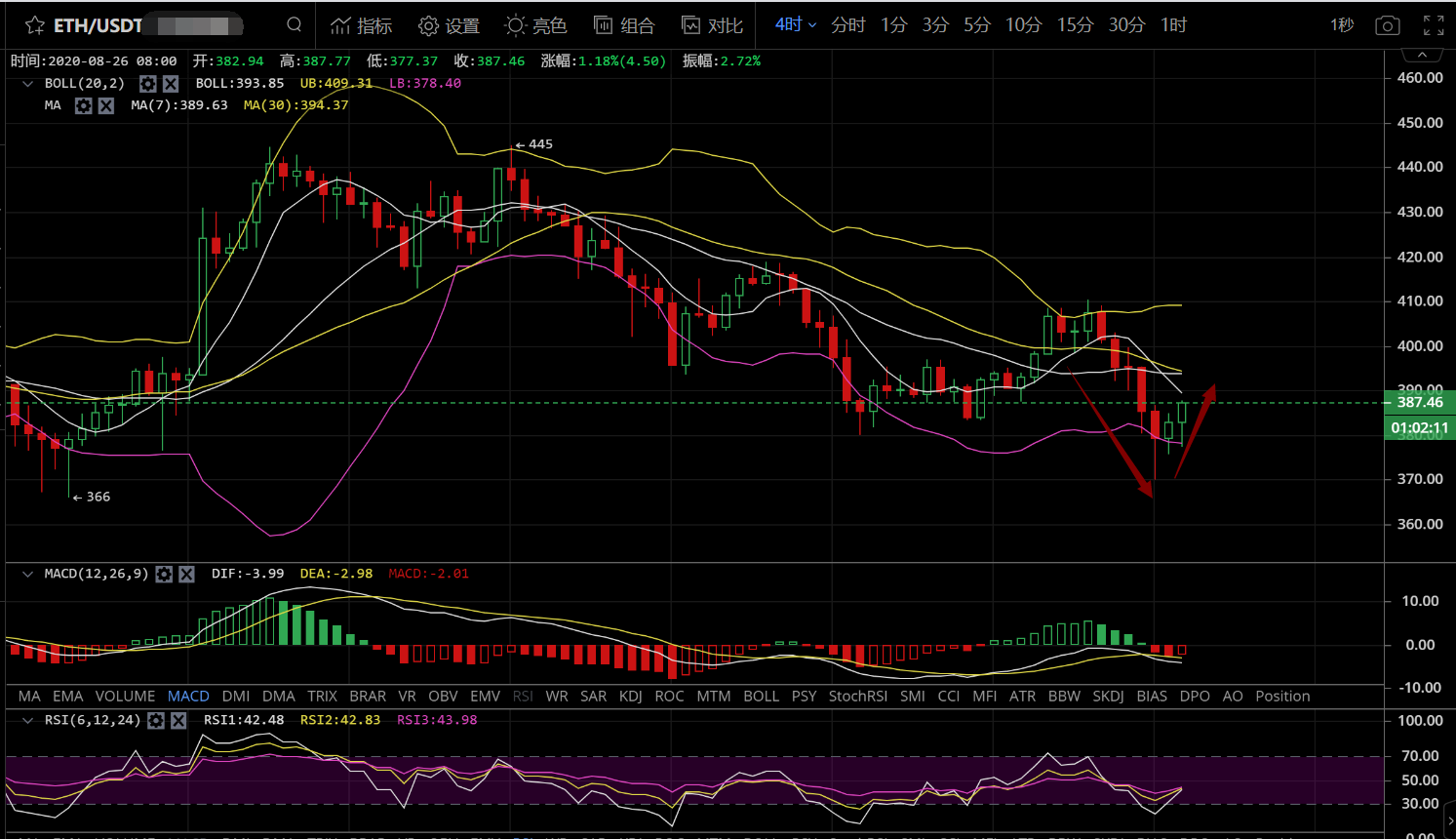Enter fullscreen mode using expand icon
Image resolution: width=1456 pixels, height=839 pixels.
[x=1434, y=25]
